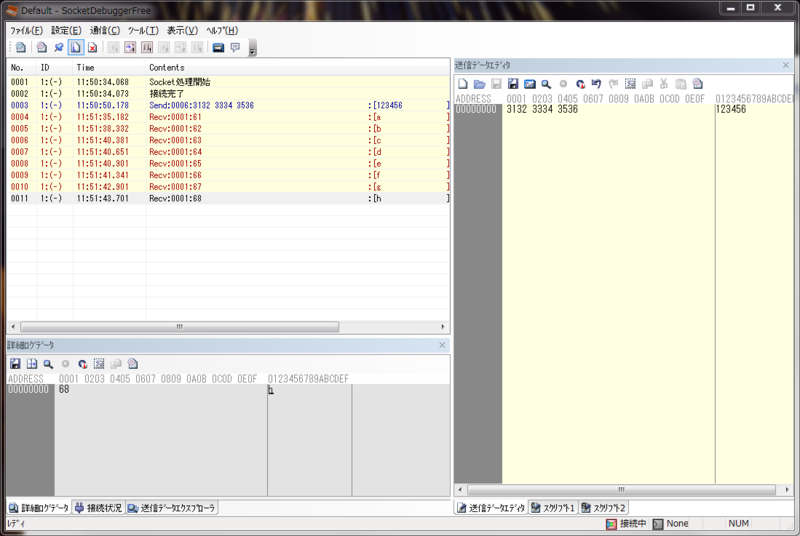Select log row 0010 Recv:0001:67

[x=229, y=187]
